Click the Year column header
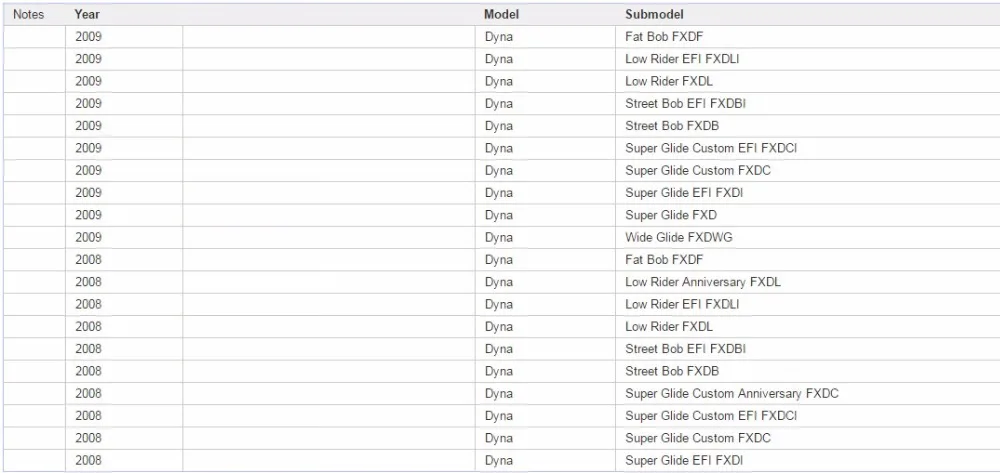This screenshot has height=473, width=1000. coord(87,14)
